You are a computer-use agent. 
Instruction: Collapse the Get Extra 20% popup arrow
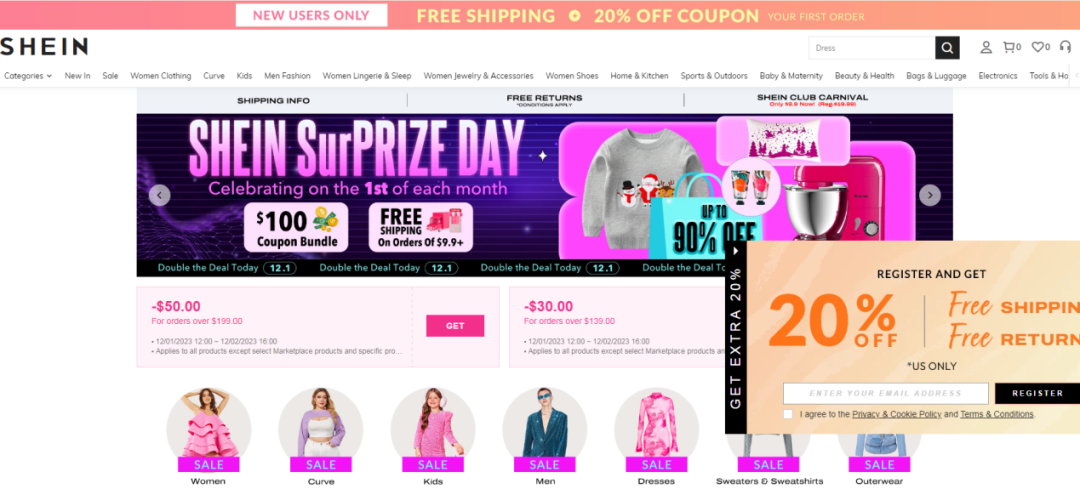pyautogui.click(x=736, y=251)
